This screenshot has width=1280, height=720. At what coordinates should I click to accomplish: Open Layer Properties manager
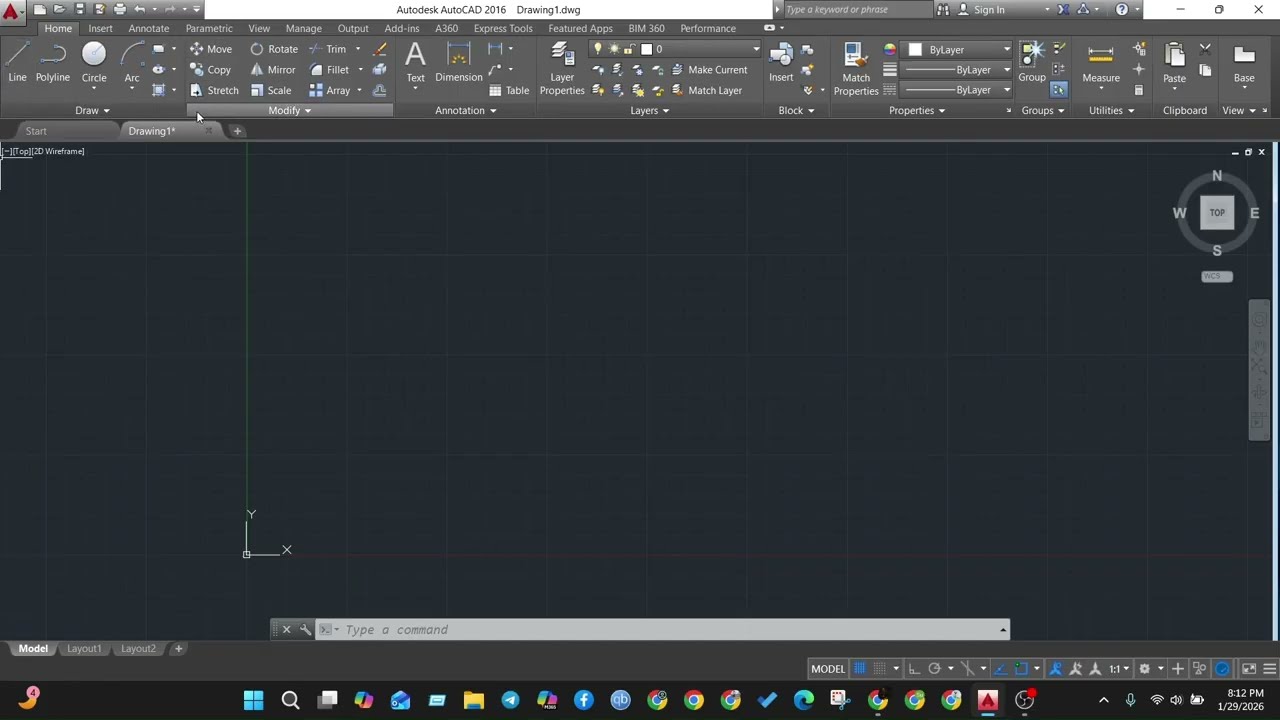(562, 70)
